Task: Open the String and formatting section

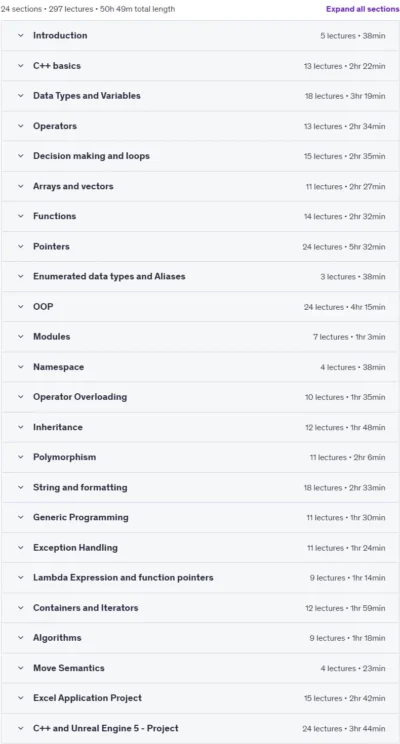Action: coord(200,488)
